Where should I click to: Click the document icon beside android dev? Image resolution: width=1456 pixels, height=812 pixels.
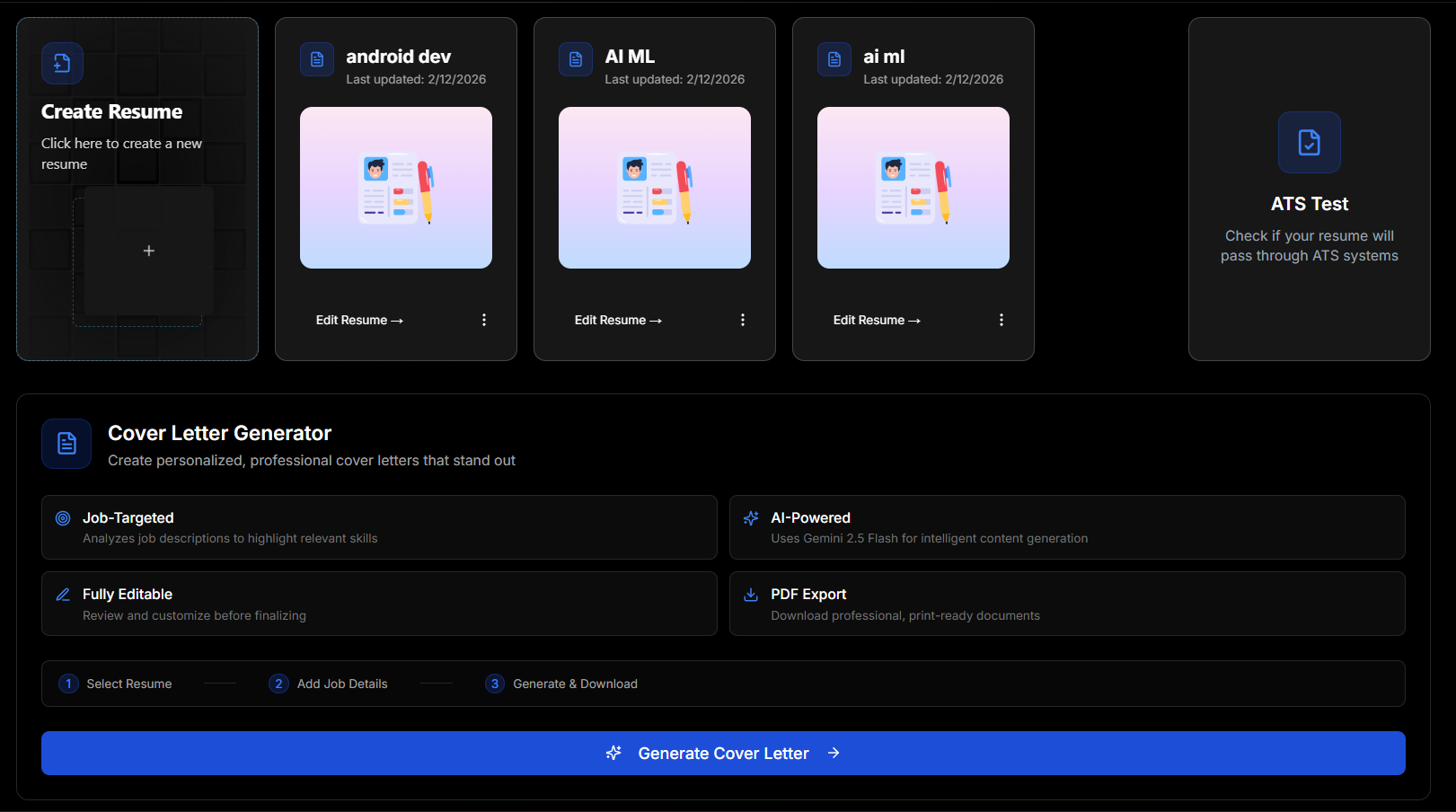click(x=317, y=59)
